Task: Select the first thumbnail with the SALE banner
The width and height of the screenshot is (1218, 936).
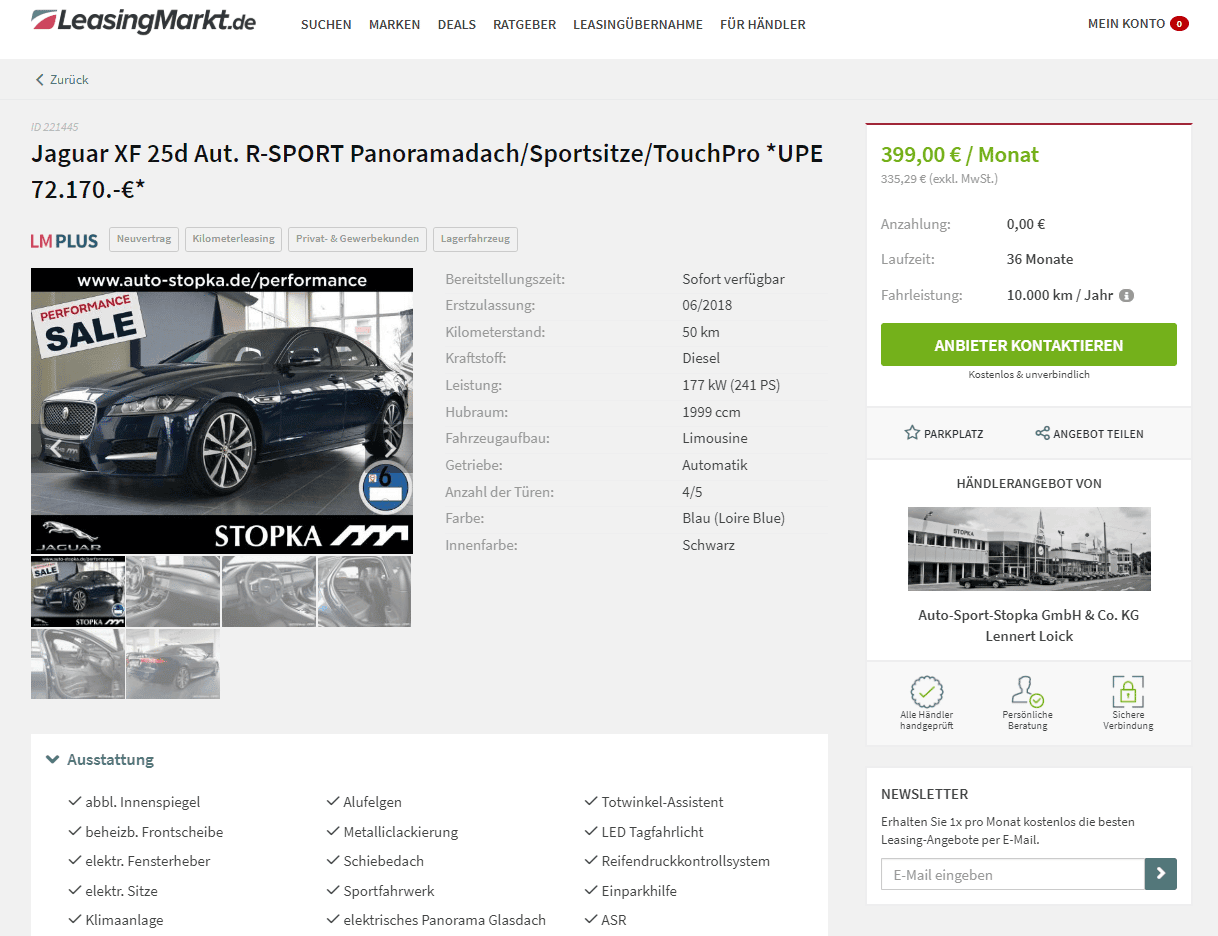Action: pyautogui.click(x=78, y=591)
